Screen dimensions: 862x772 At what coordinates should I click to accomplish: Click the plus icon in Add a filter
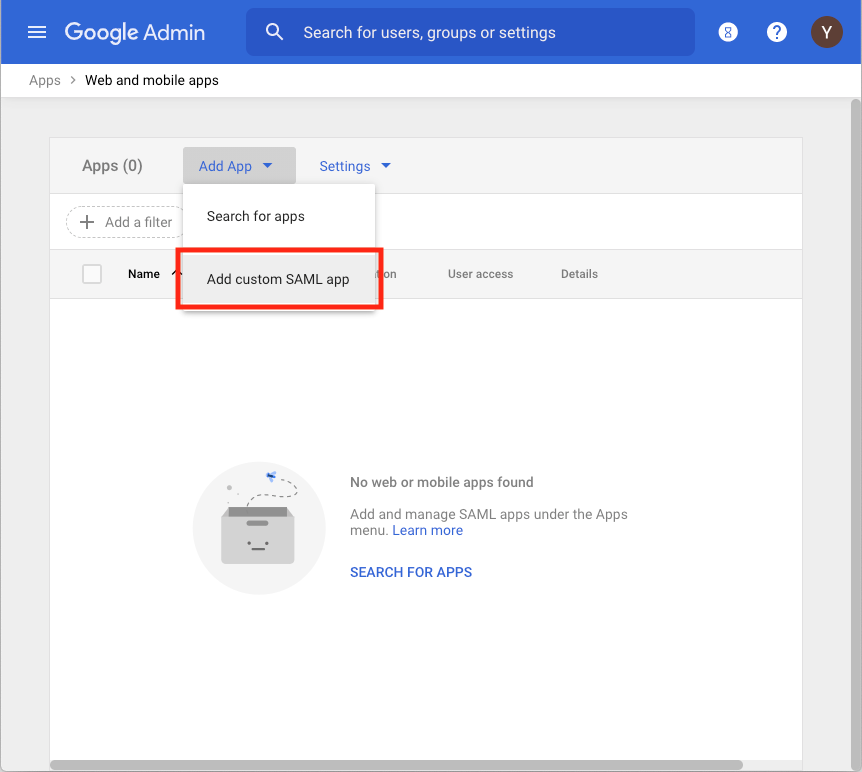[87, 222]
